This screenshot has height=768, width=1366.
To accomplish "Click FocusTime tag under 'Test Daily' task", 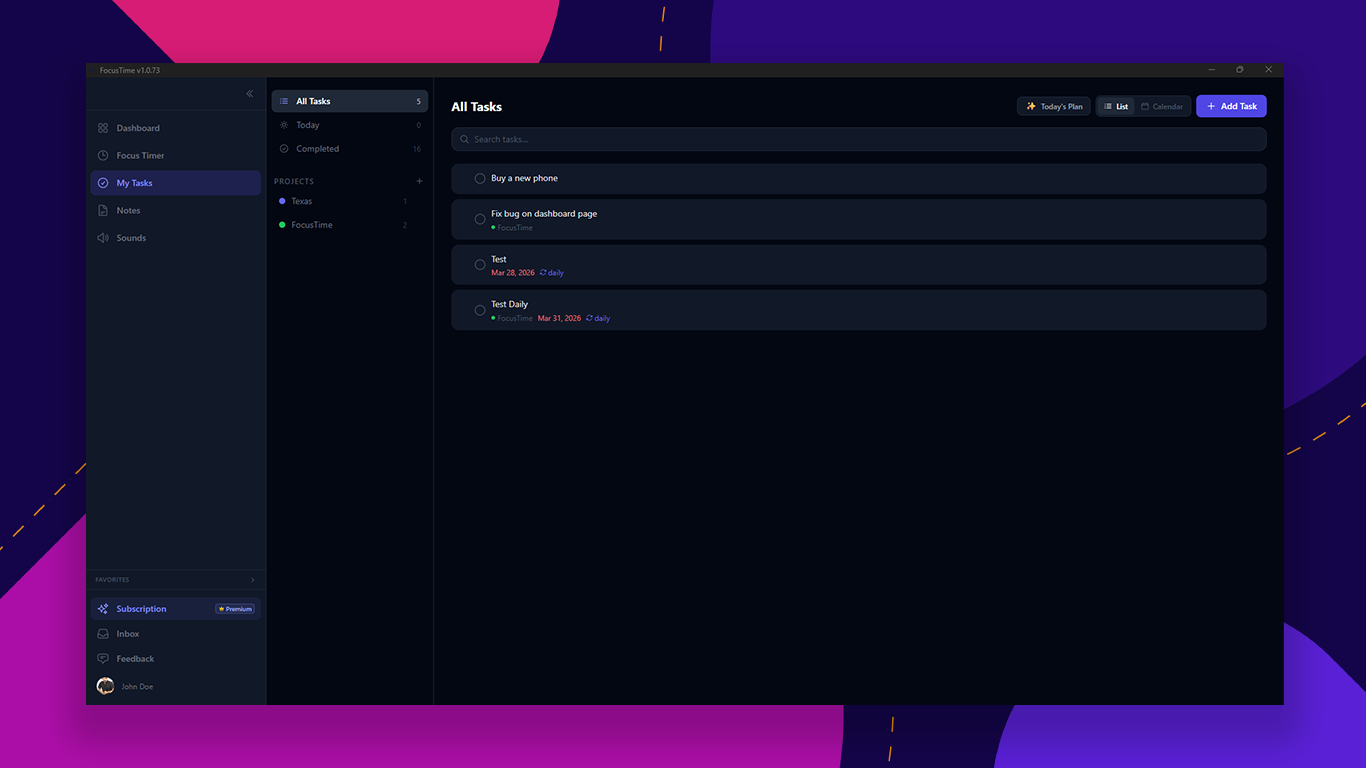I will (x=512, y=318).
